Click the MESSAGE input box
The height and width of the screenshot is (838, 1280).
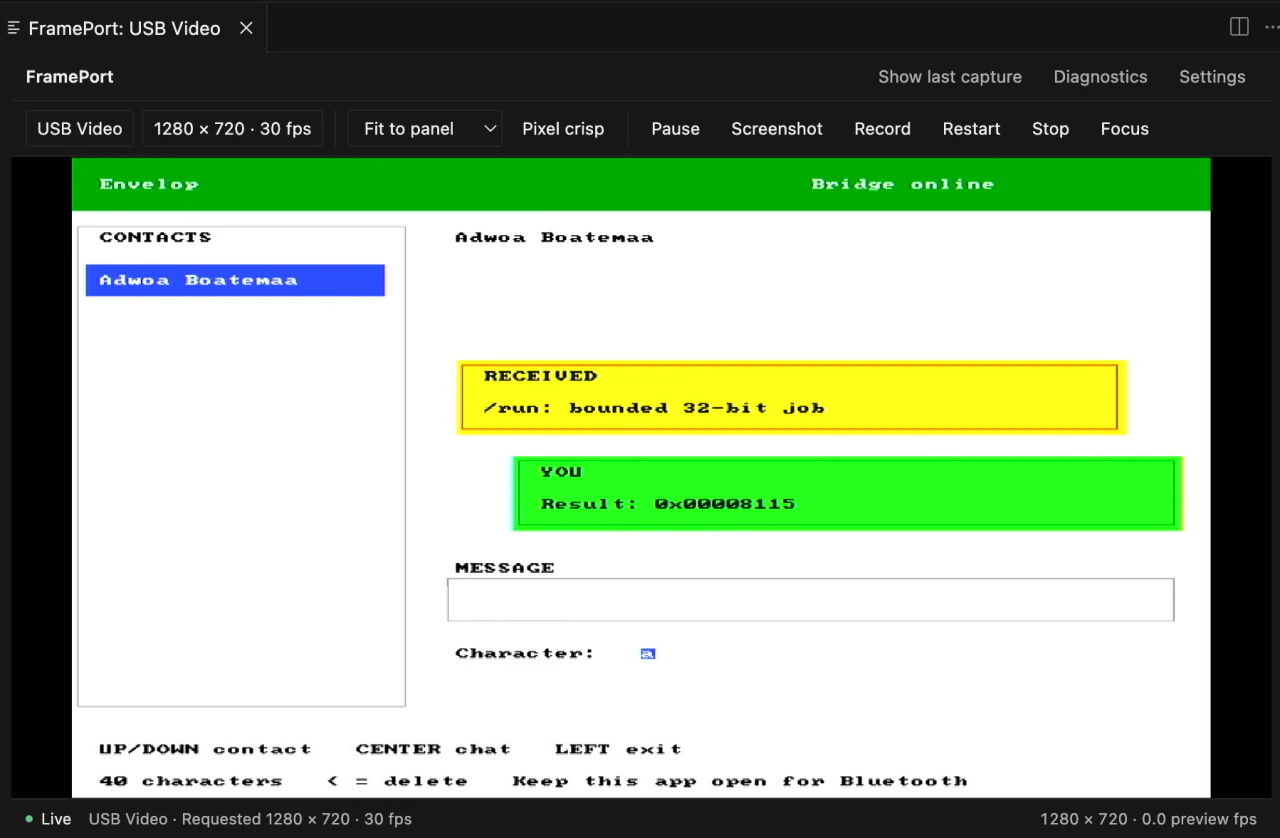(x=810, y=600)
